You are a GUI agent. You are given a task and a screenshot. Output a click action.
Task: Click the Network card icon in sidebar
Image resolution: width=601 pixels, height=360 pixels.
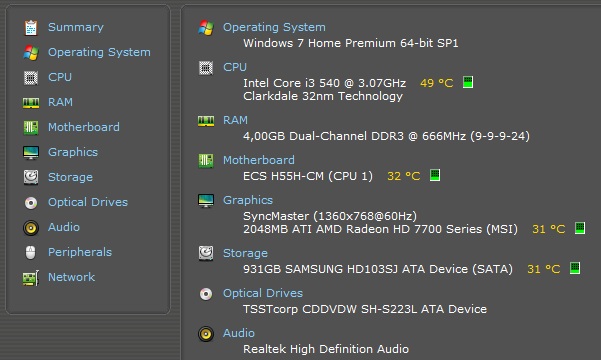(x=31, y=278)
